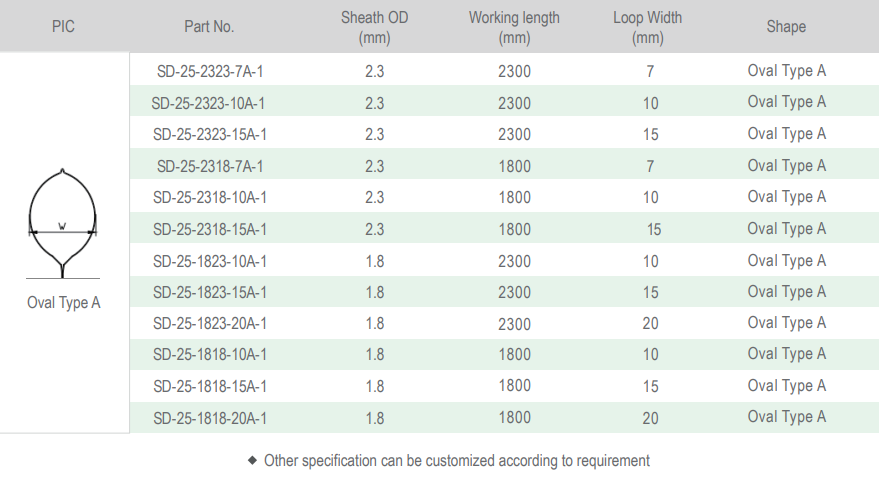Click the Working length (mm) header

coord(514,27)
